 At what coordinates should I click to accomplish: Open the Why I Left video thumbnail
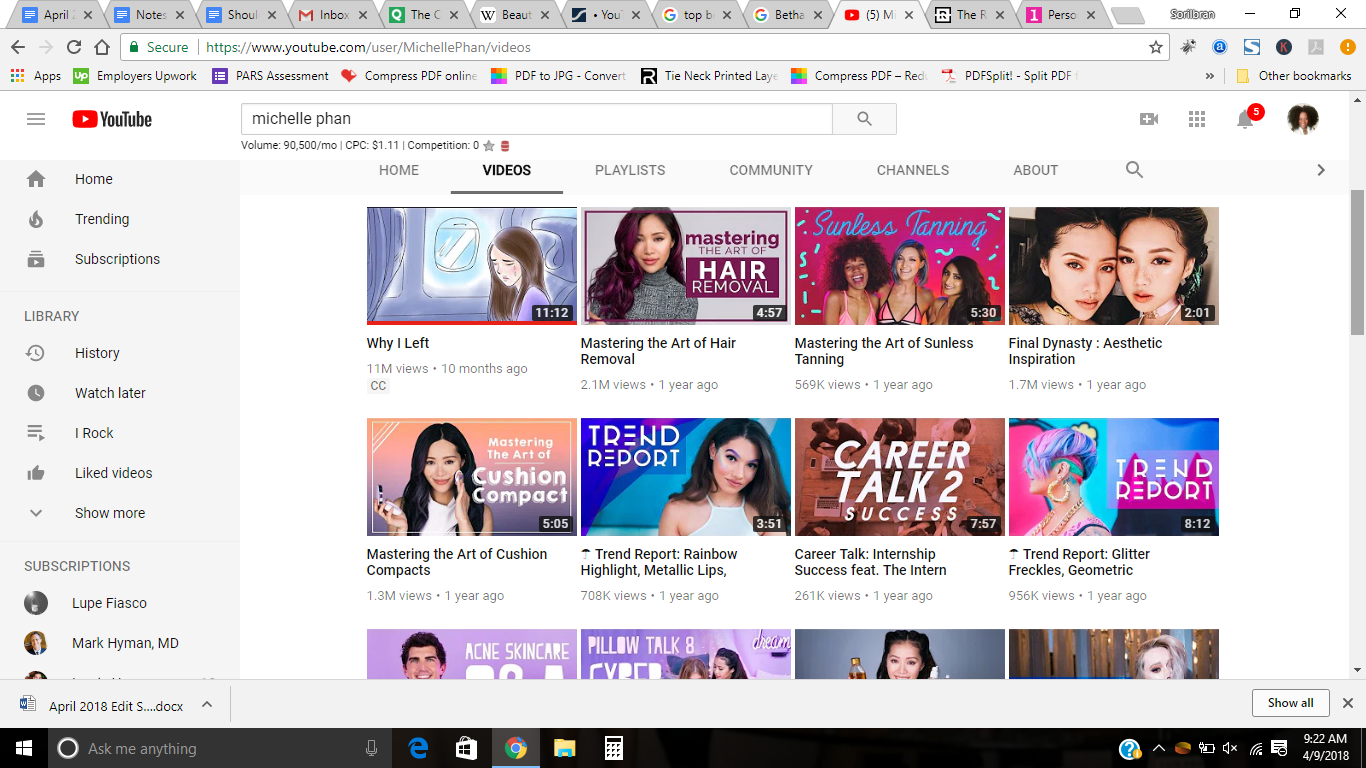point(472,266)
